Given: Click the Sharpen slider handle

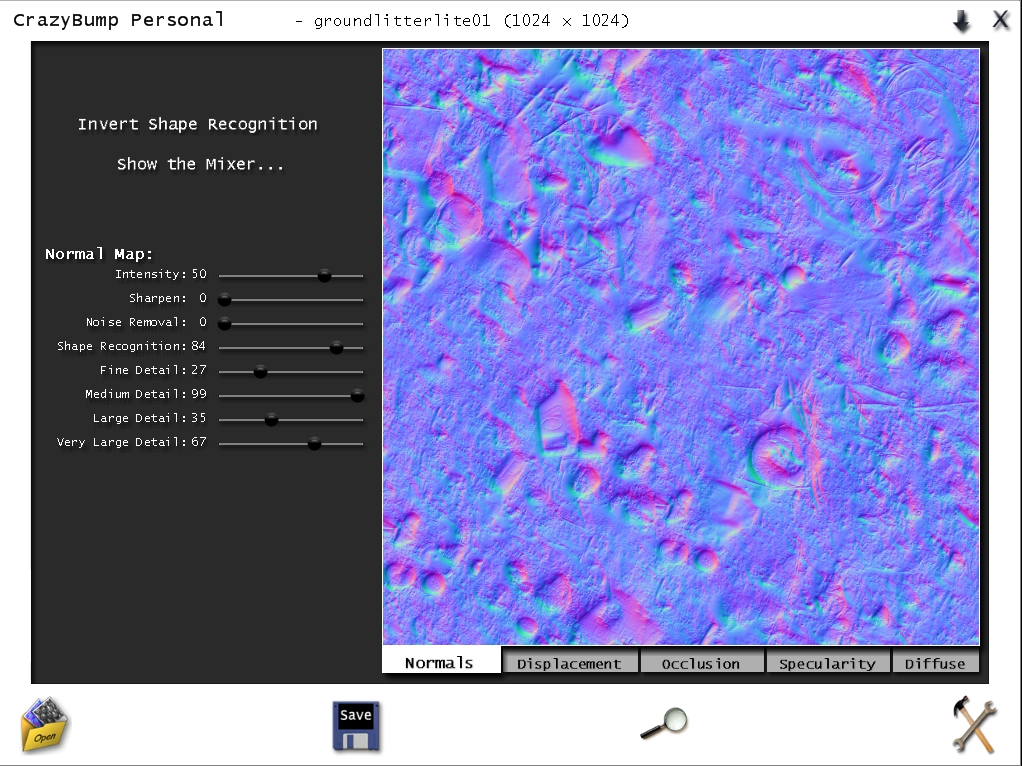Looking at the screenshot, I should pos(225,299).
